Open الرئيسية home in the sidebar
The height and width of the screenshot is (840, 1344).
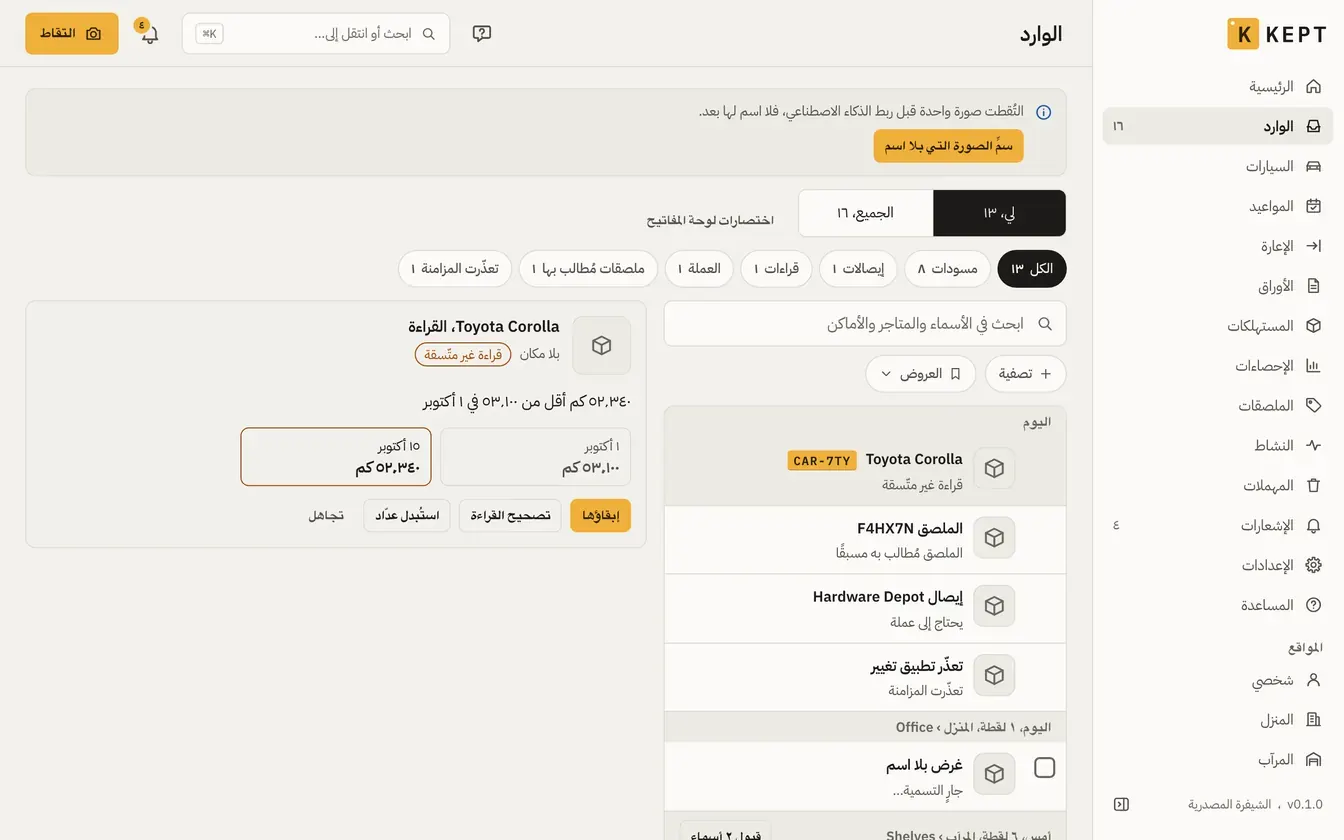click(1217, 87)
